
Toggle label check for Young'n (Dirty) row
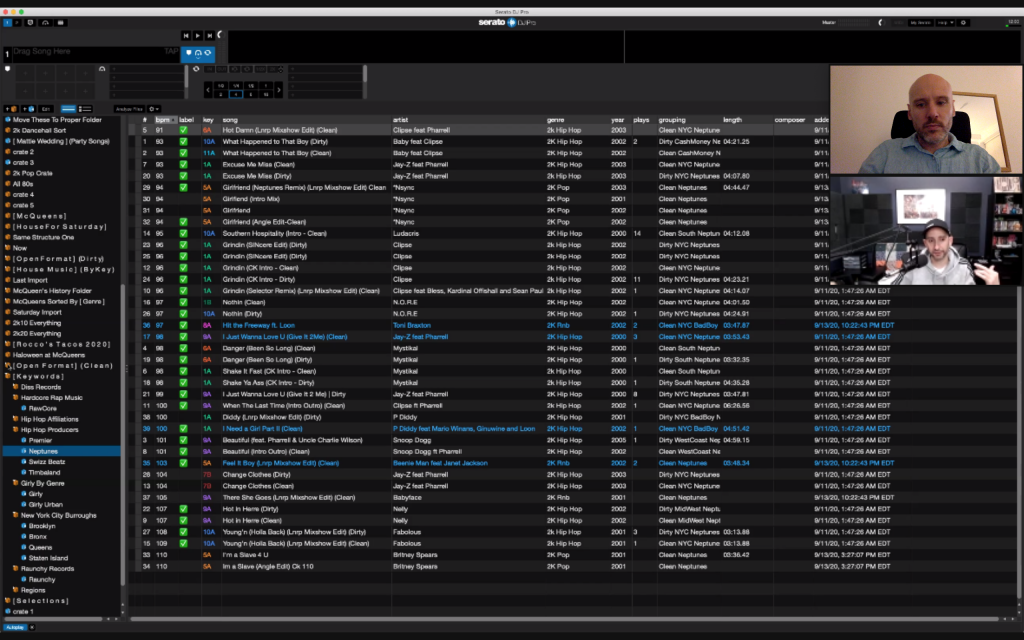(184, 532)
